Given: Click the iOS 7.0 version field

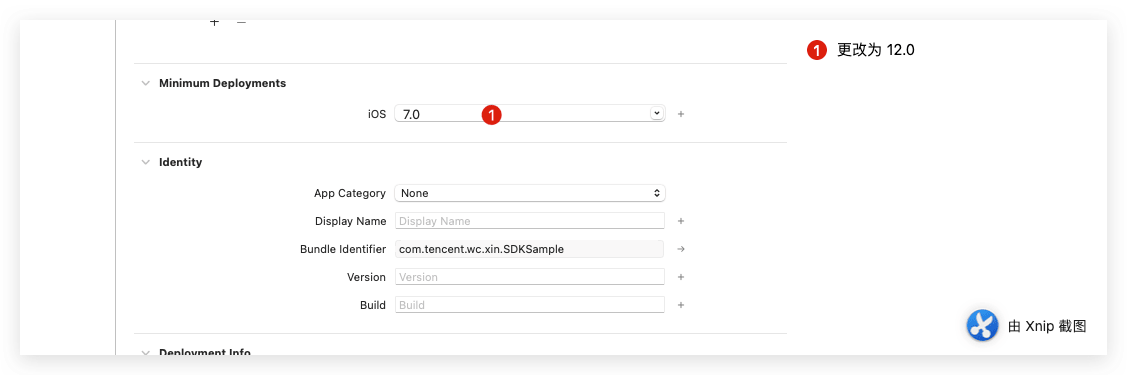Looking at the screenshot, I should click(530, 114).
